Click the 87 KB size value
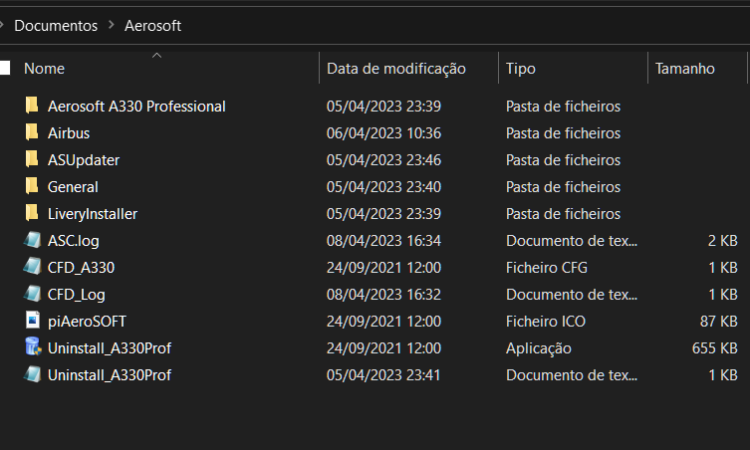The height and width of the screenshot is (450, 750). (719, 321)
